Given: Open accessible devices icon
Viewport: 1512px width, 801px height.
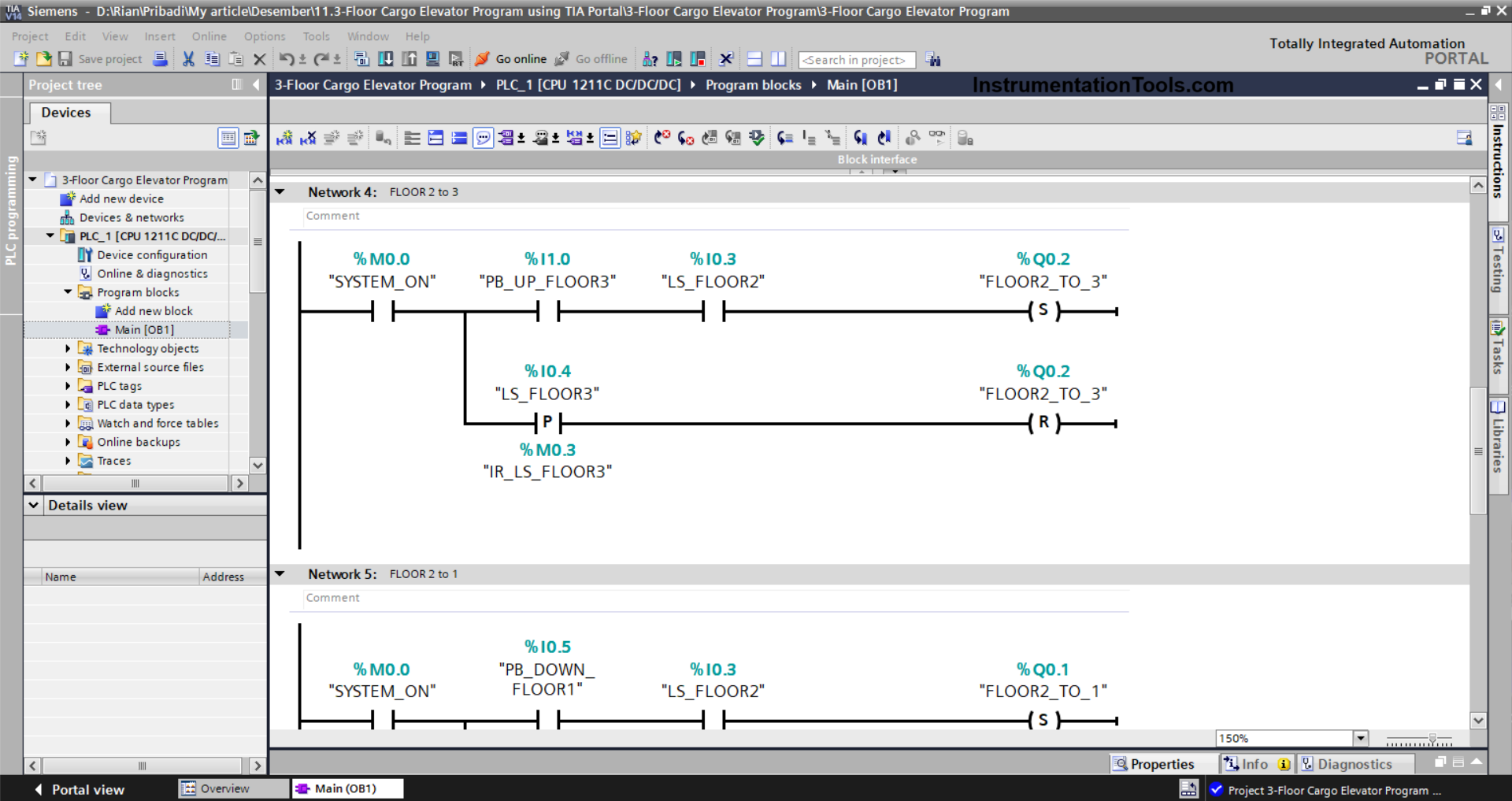Looking at the screenshot, I should 650,59.
